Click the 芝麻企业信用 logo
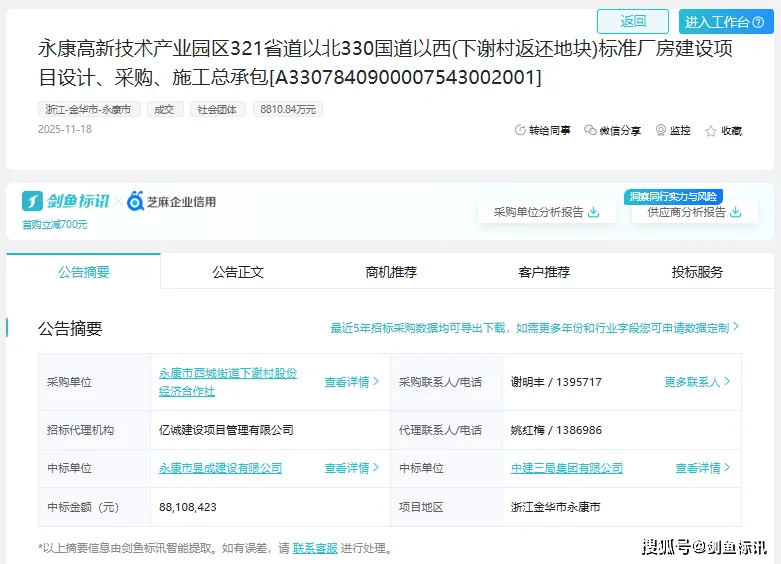The image size is (781, 564). coord(171,202)
